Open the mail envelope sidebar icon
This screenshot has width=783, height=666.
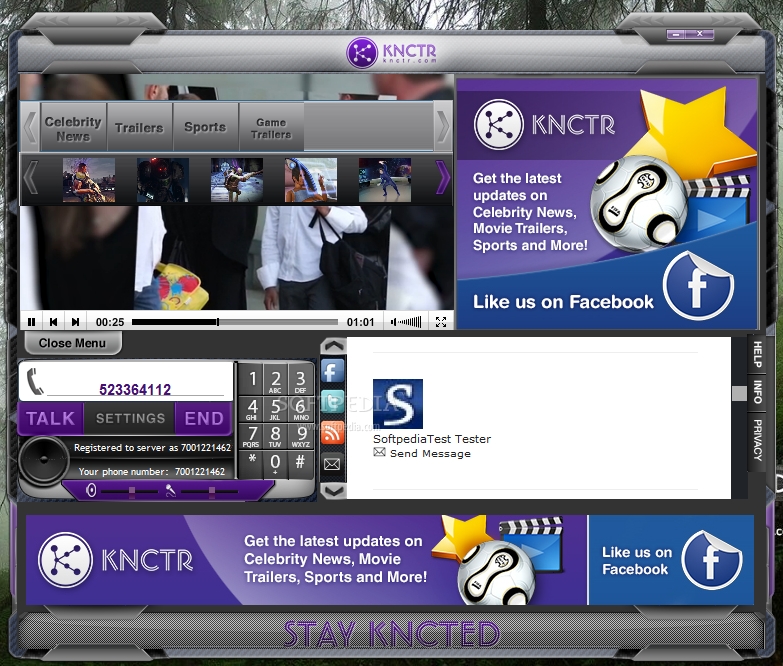(x=333, y=464)
